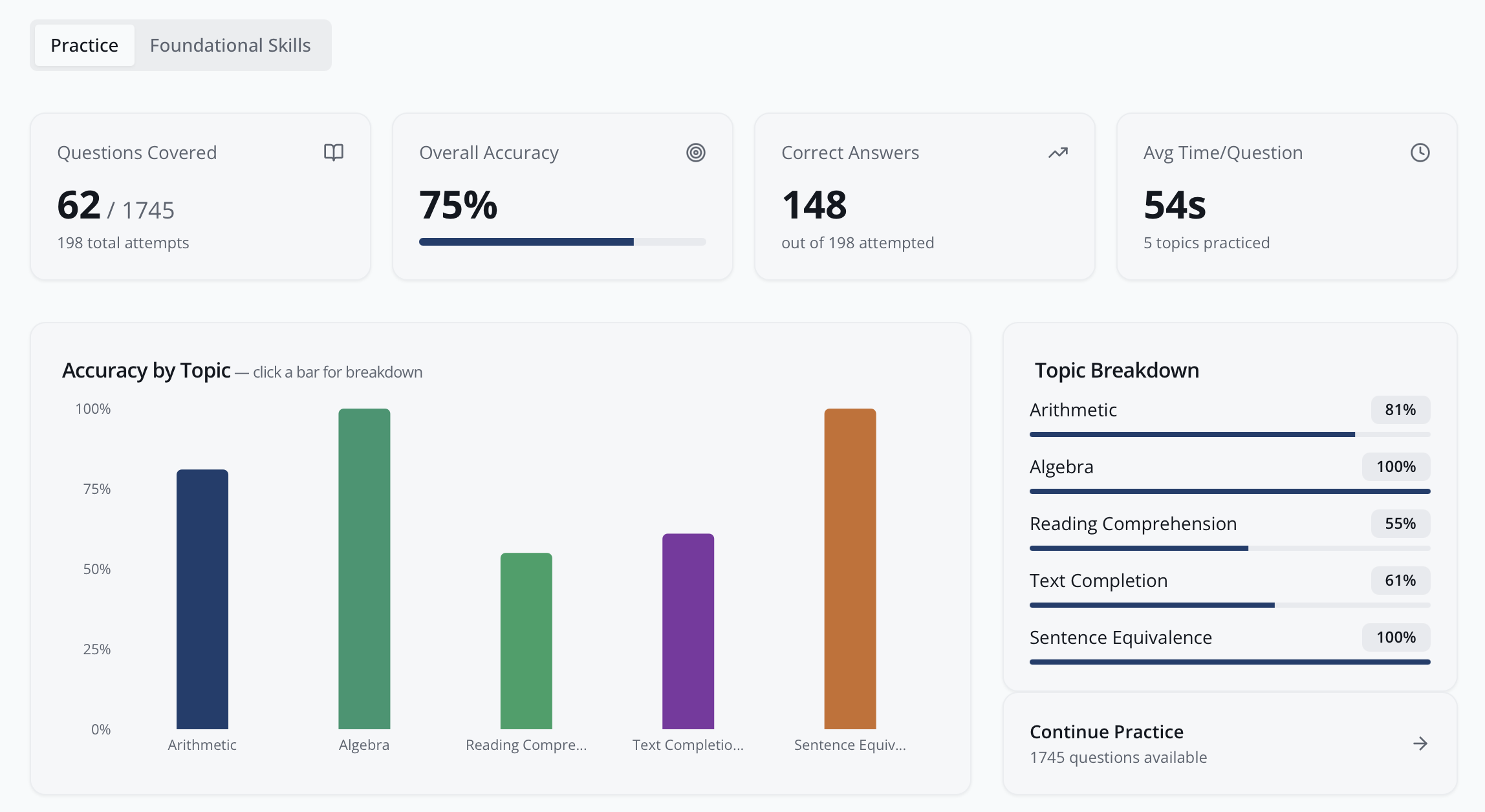The width and height of the screenshot is (1485, 812).
Task: Click Arithmetic progress bar in Topic Breakdown
Action: (x=1230, y=434)
